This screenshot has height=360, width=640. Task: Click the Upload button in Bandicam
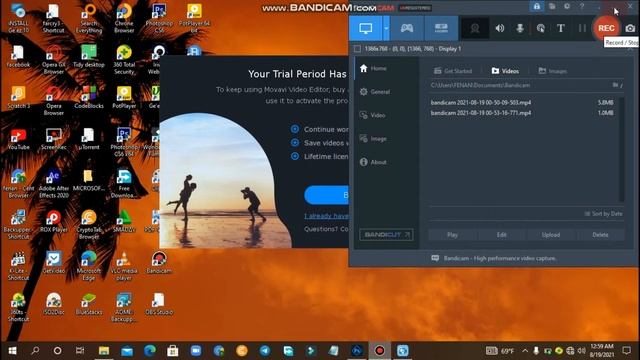(x=551, y=235)
